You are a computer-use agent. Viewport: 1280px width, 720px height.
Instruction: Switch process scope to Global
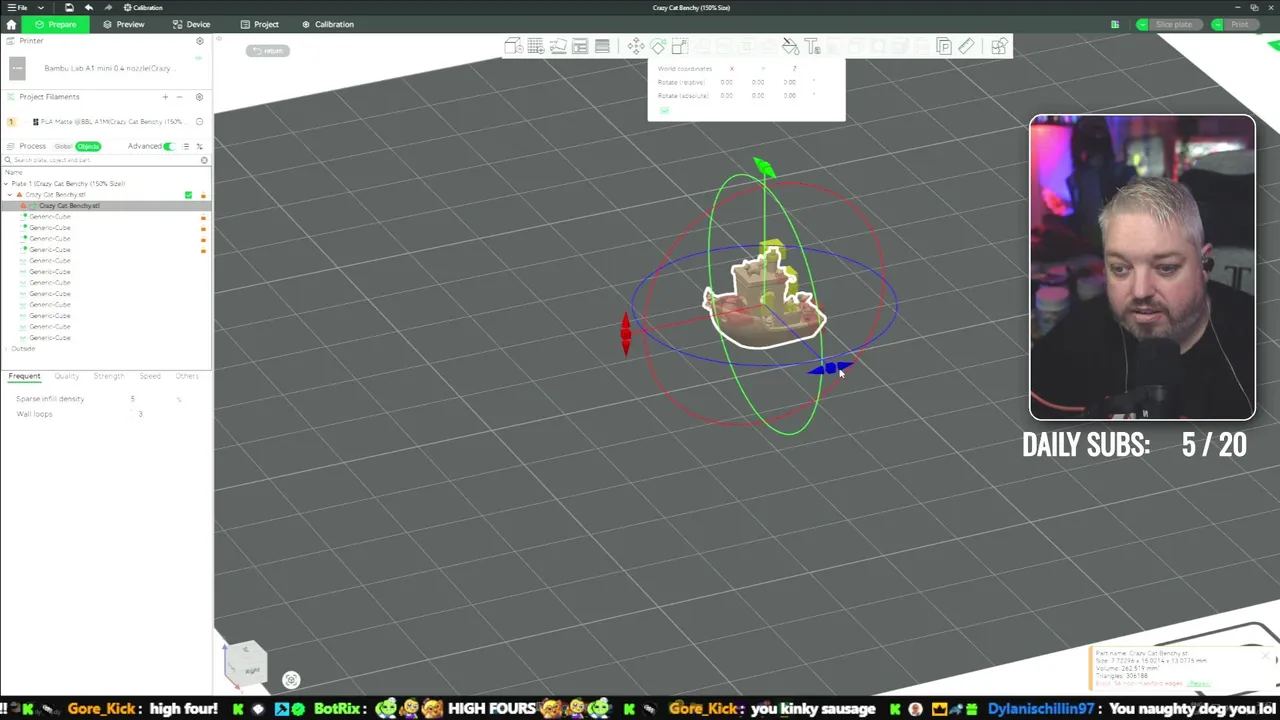pos(63,146)
